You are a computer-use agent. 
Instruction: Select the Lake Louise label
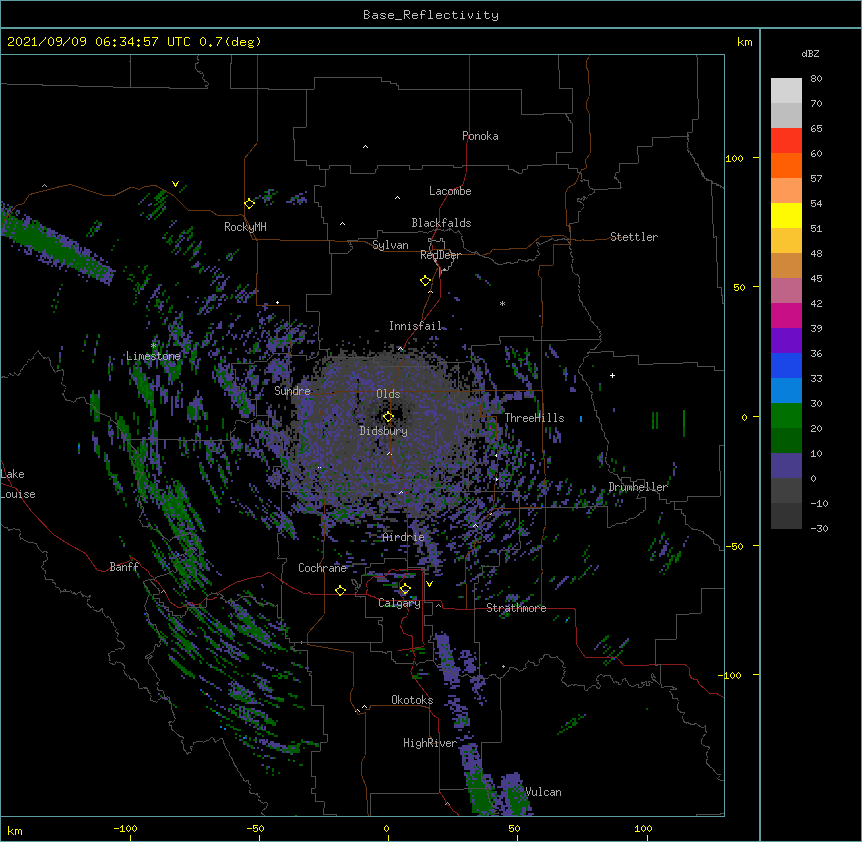pos(18,484)
